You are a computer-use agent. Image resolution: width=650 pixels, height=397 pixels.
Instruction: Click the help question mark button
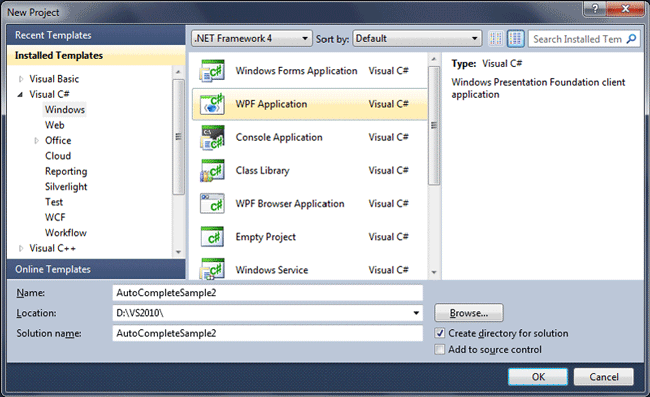click(x=595, y=8)
